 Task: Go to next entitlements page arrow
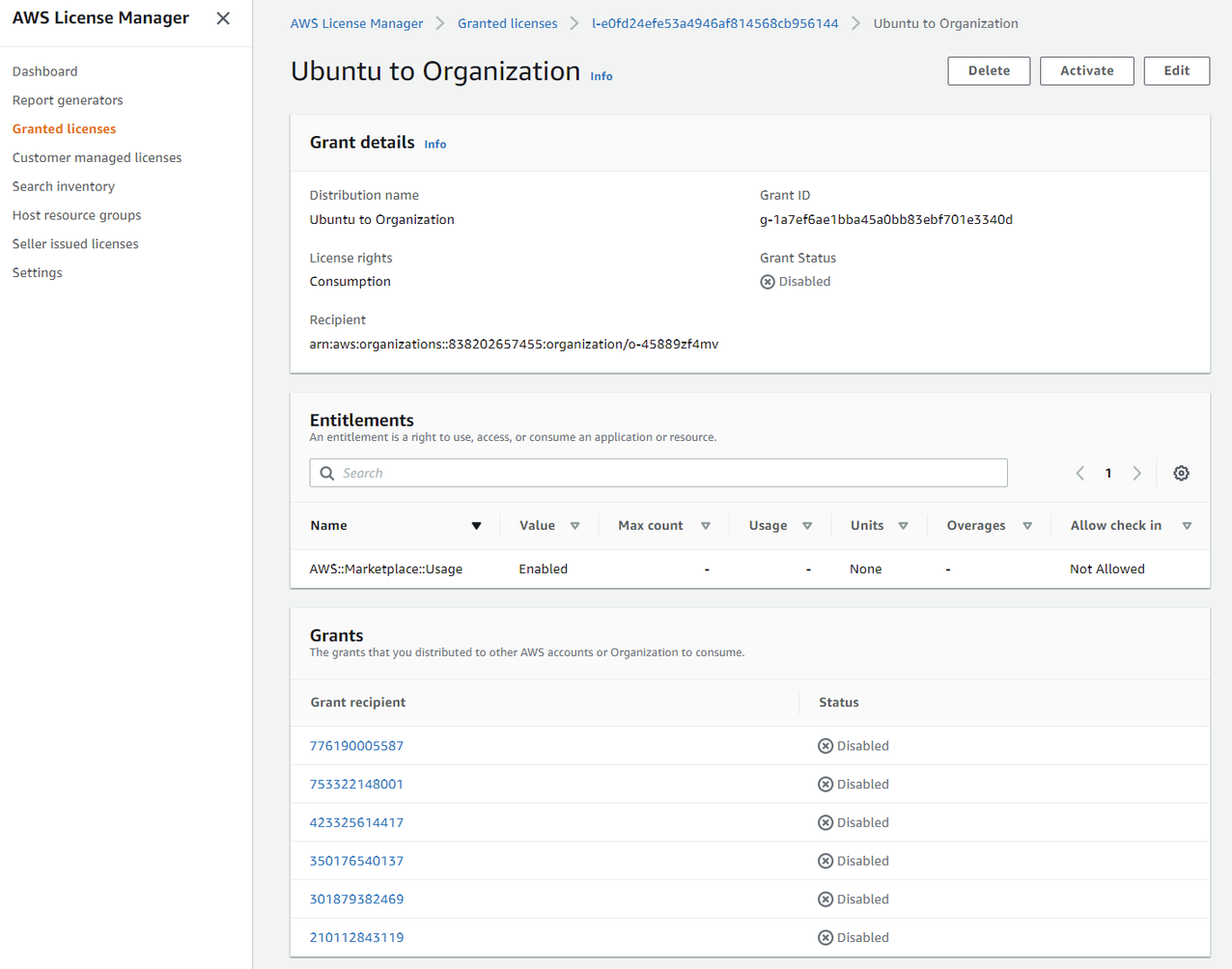click(1137, 473)
